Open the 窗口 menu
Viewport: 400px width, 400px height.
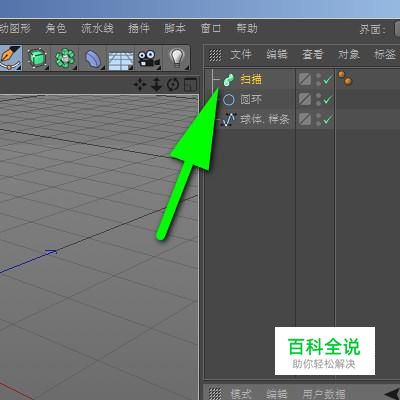click(211, 29)
